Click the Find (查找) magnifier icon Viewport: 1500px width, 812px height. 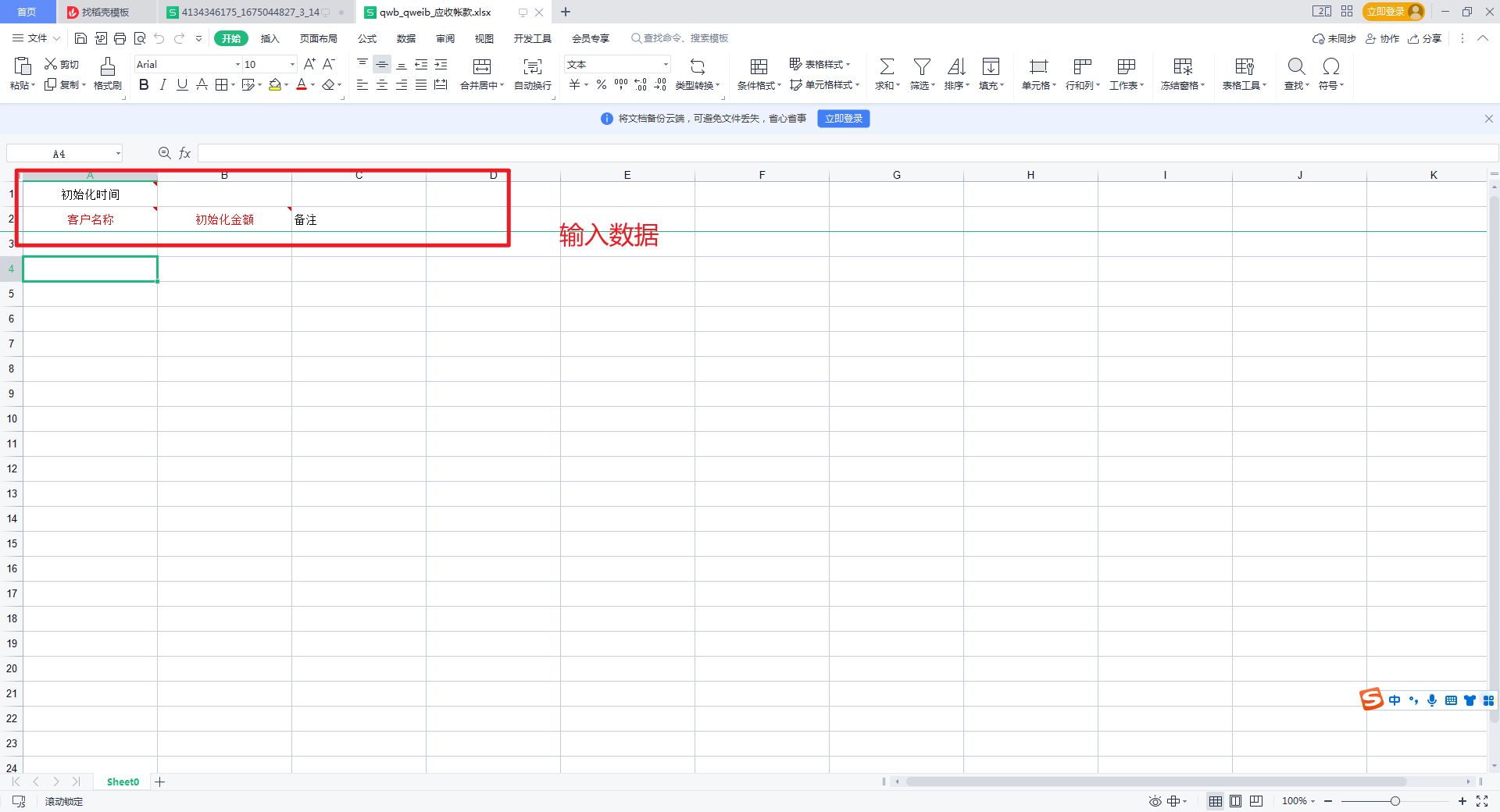(x=1296, y=67)
